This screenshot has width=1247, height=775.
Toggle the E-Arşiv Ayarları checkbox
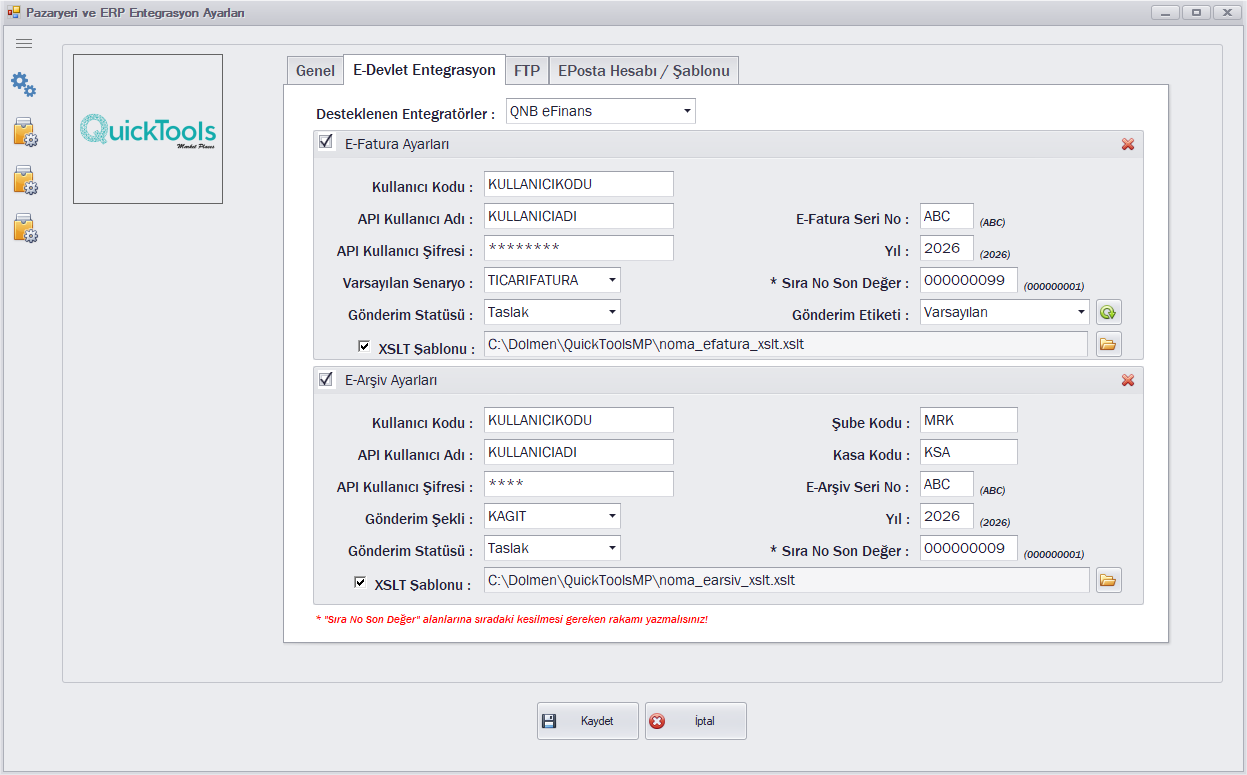325,379
